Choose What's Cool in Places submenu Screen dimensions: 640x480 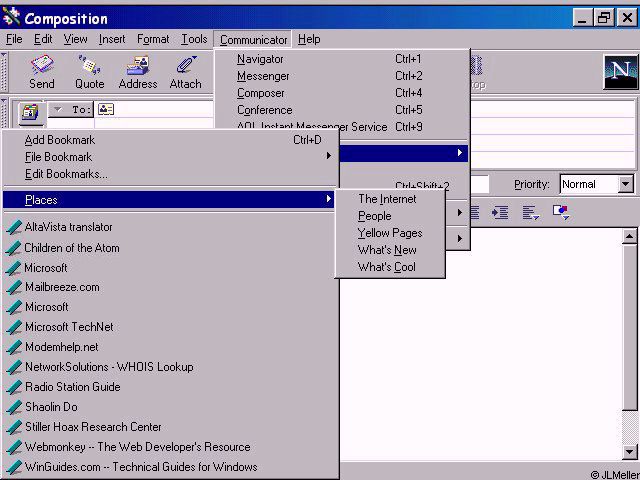coord(390,267)
